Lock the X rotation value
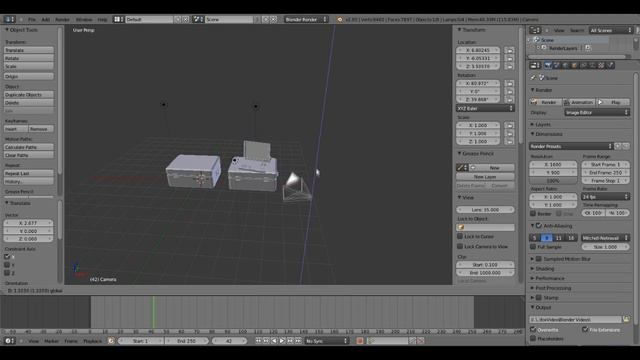The image size is (640, 360). [x=509, y=83]
